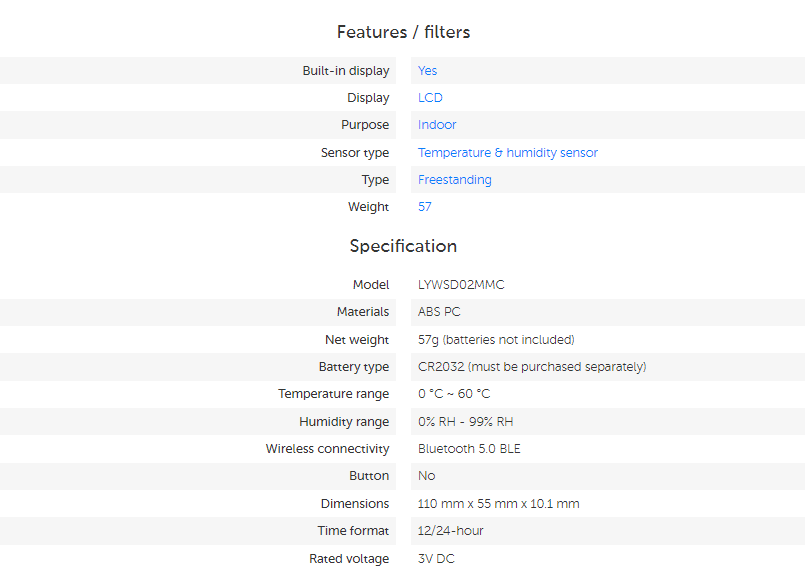Click the 0 °C ~ 60 °C temperature value
Viewport: 805px width, 583px height.
click(x=454, y=394)
